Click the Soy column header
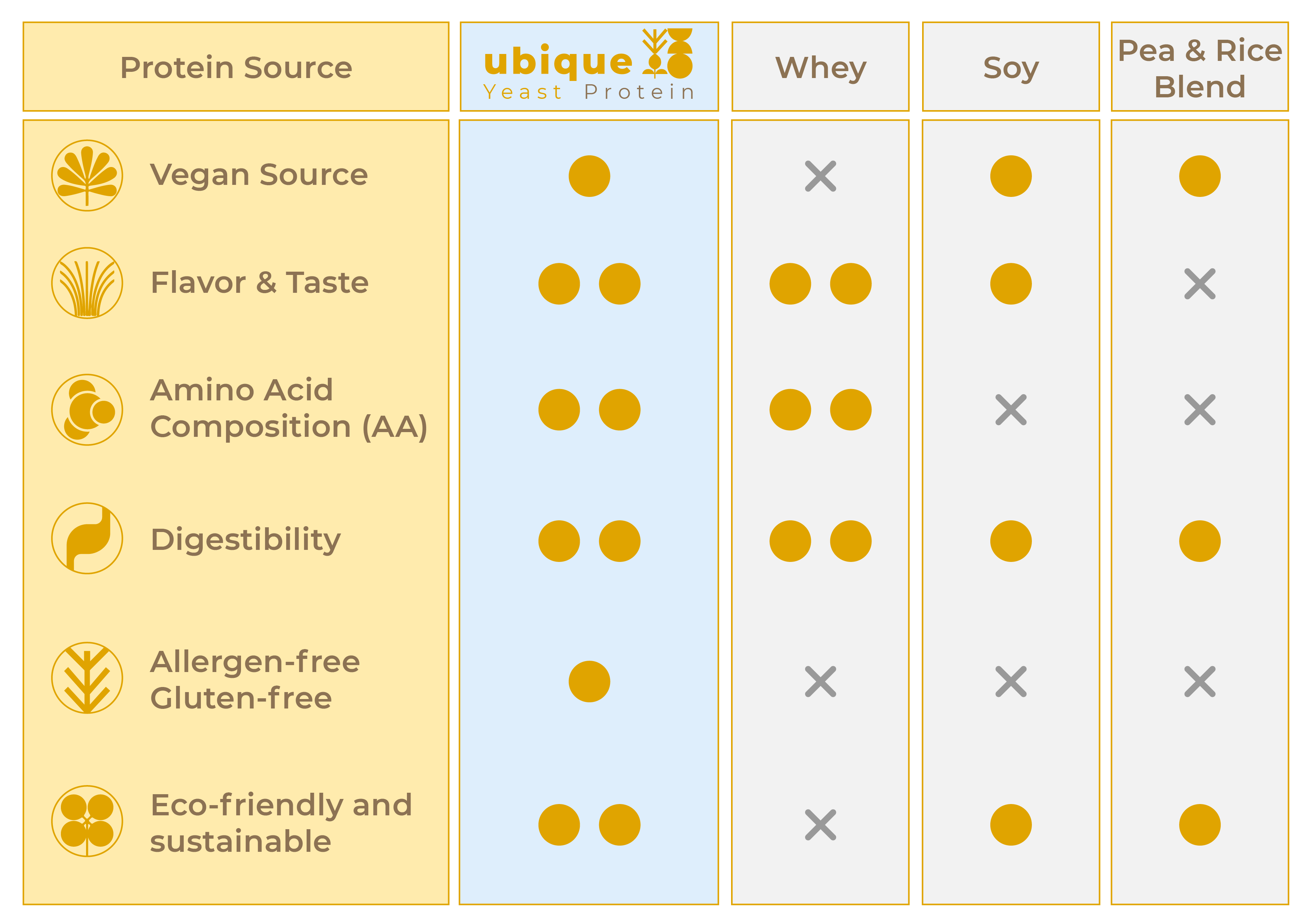Image resolution: width=1313 pixels, height=924 pixels. (x=1010, y=67)
